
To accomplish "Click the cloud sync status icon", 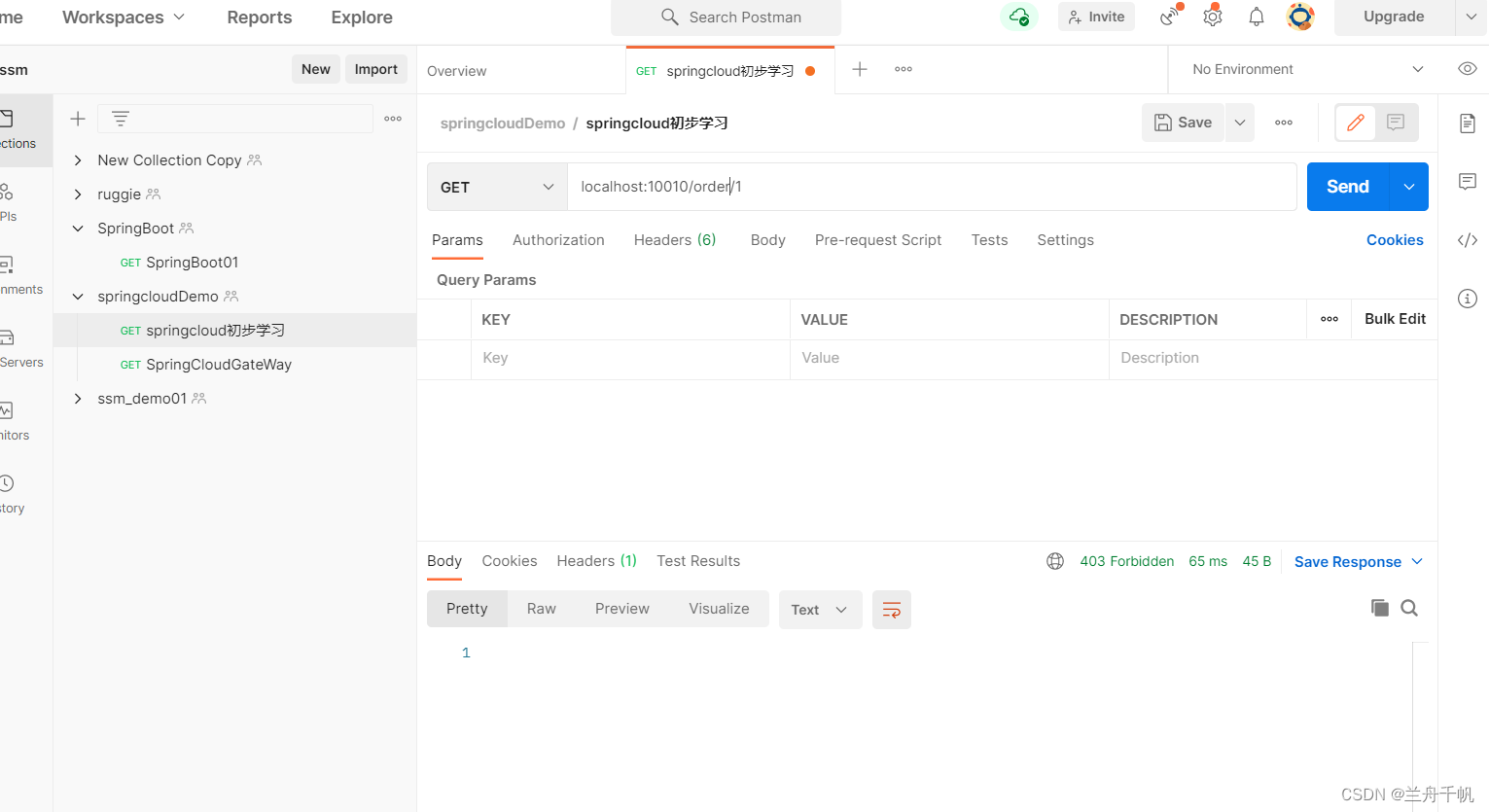I will point(1018,17).
